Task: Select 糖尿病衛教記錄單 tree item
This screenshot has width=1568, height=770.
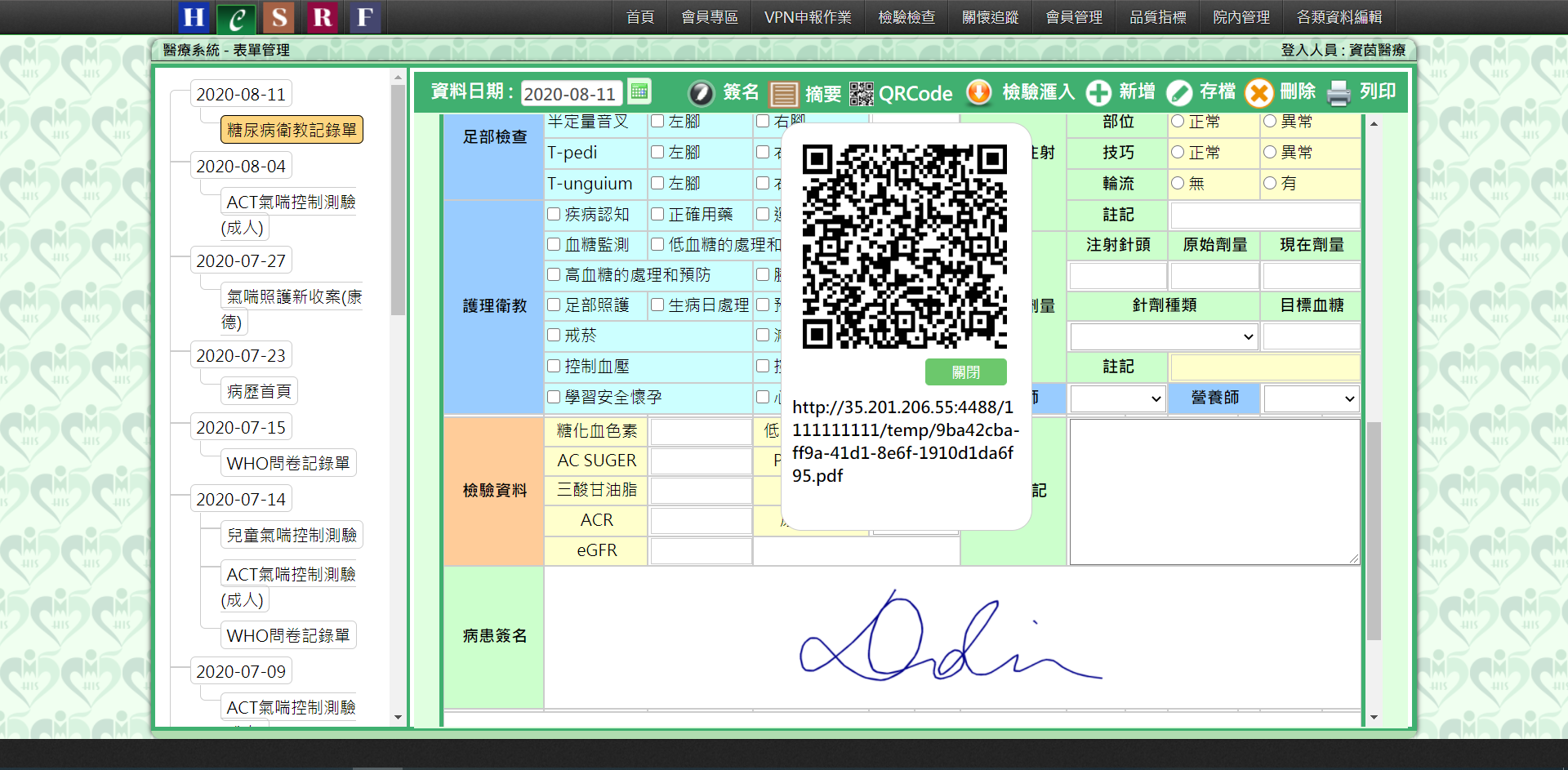Action: 292,130
